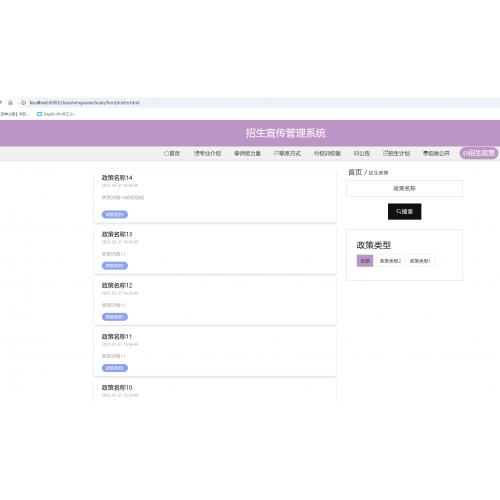Open the 政策名称14 policy entry
The height and width of the screenshot is (500, 500).
117,178
